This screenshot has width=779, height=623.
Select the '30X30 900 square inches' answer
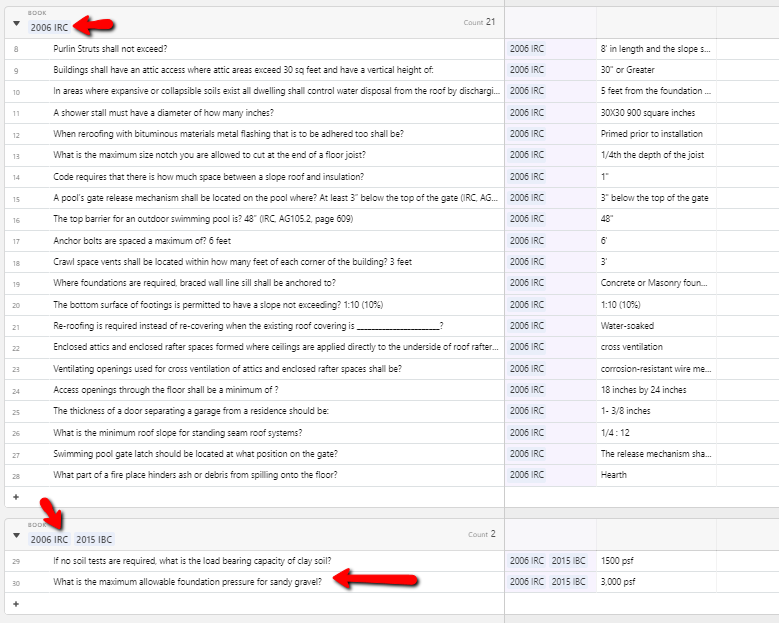click(x=648, y=113)
